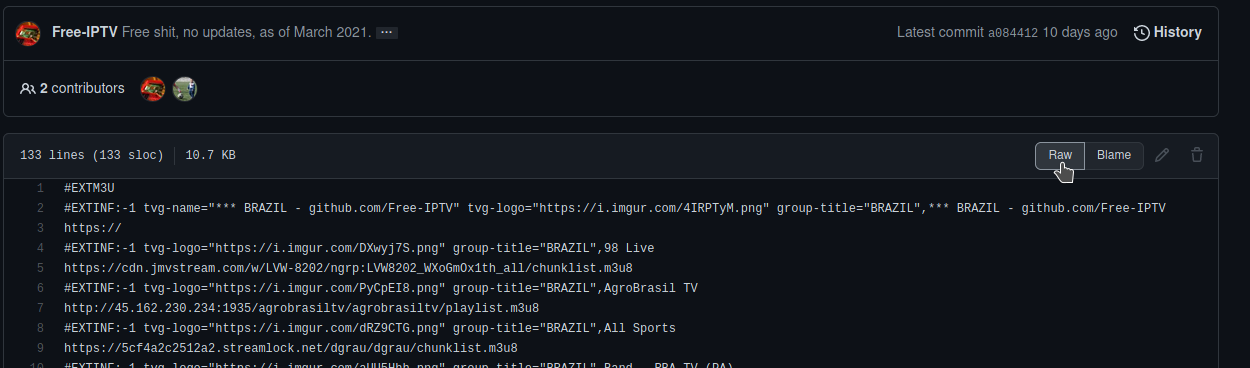This screenshot has height=368, width=1250.
Task: Expand the commit message ellipsis
Action: tap(387, 33)
